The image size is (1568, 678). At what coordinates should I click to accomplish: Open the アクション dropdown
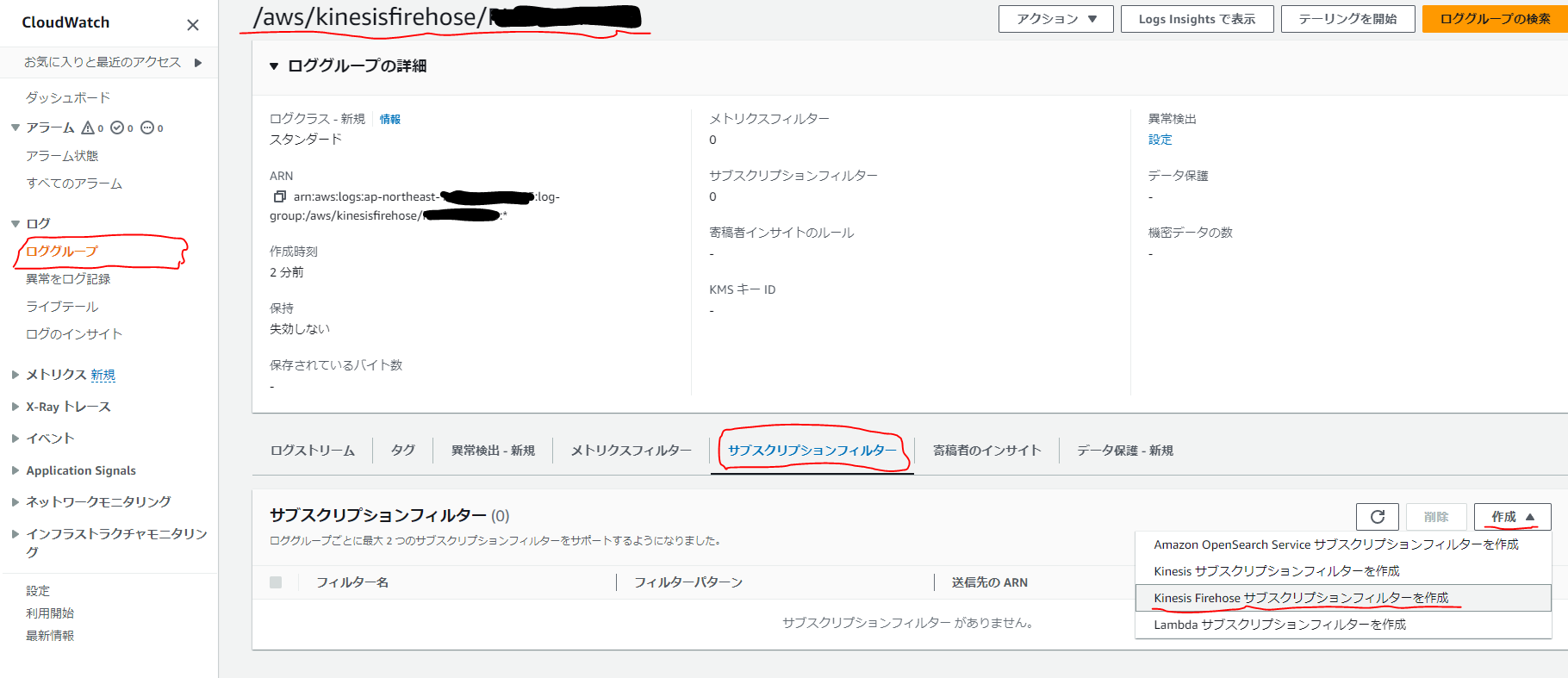tap(1056, 19)
